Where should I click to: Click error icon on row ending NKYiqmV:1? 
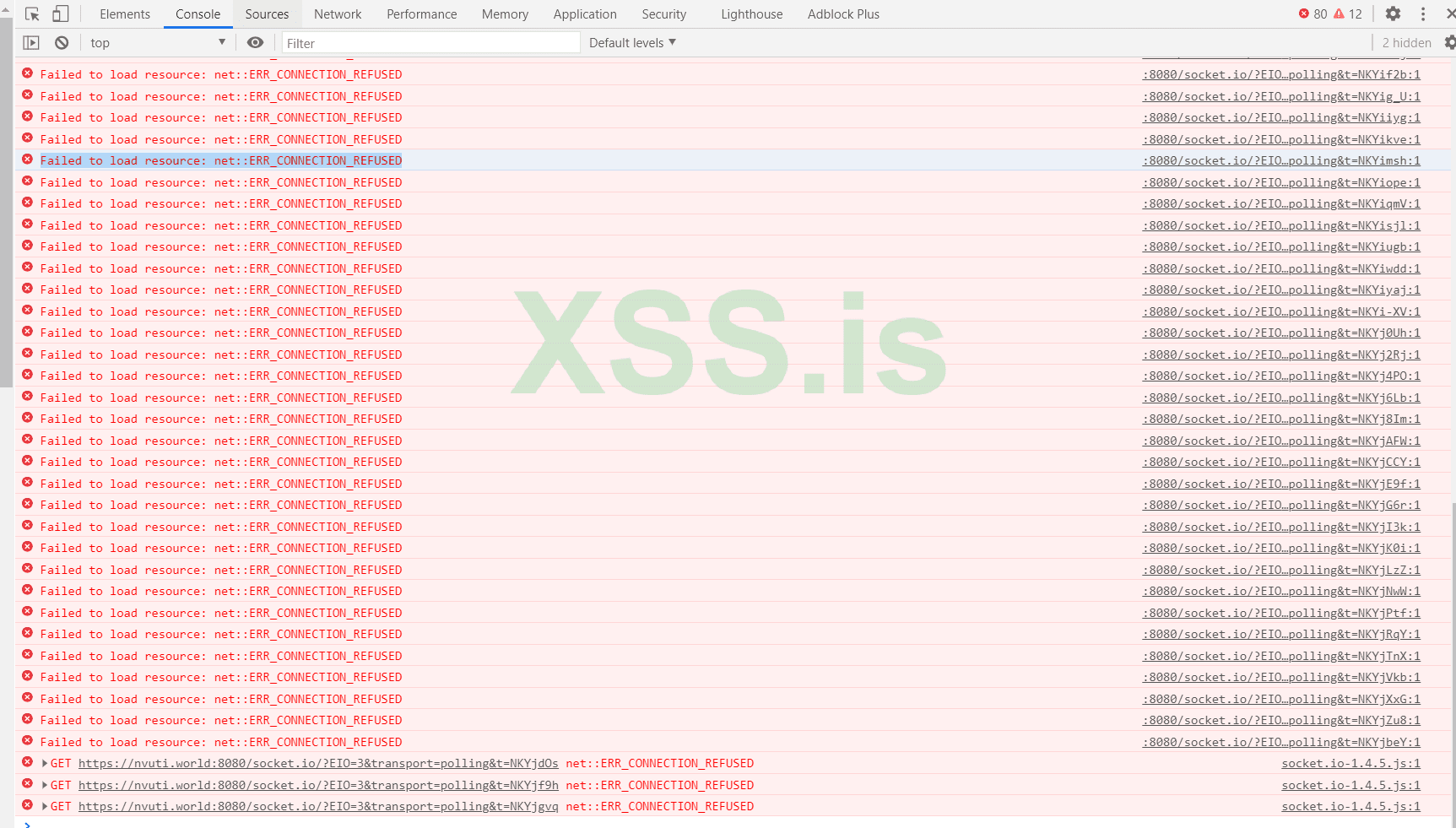28,203
